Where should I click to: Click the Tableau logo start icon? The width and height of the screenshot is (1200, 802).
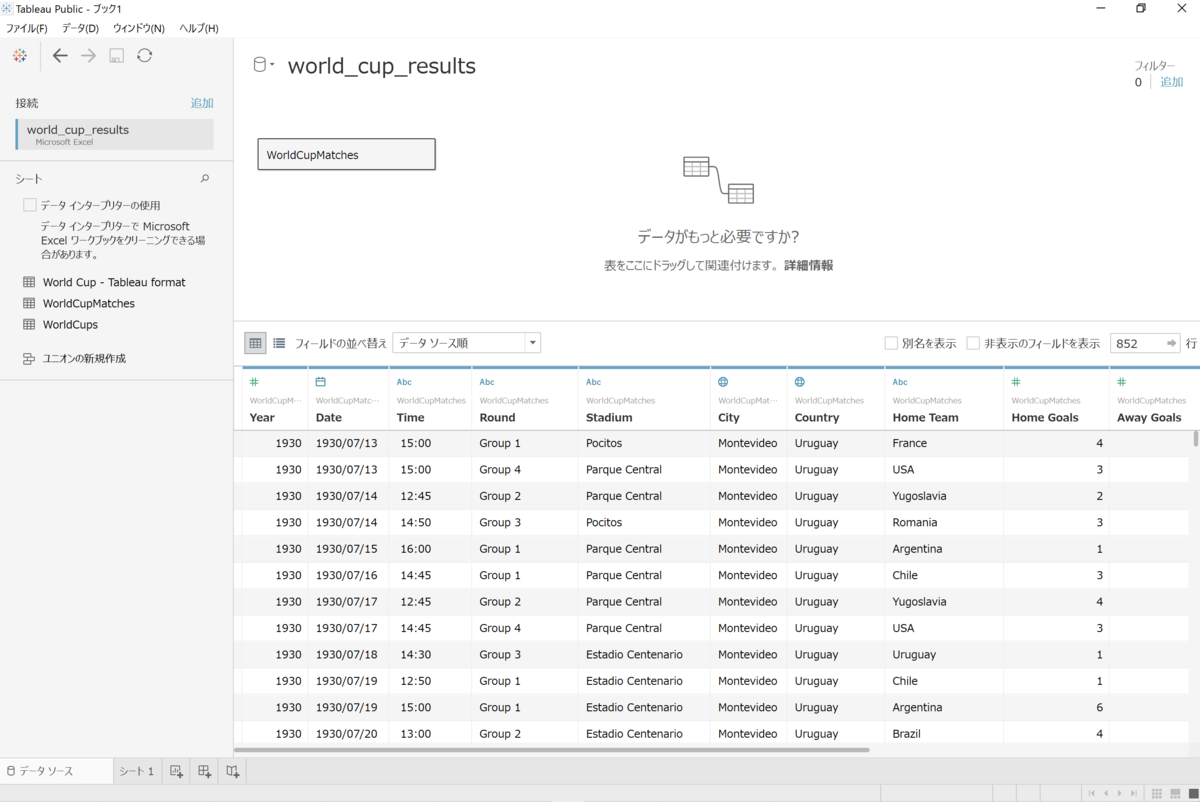pyautogui.click(x=20, y=56)
